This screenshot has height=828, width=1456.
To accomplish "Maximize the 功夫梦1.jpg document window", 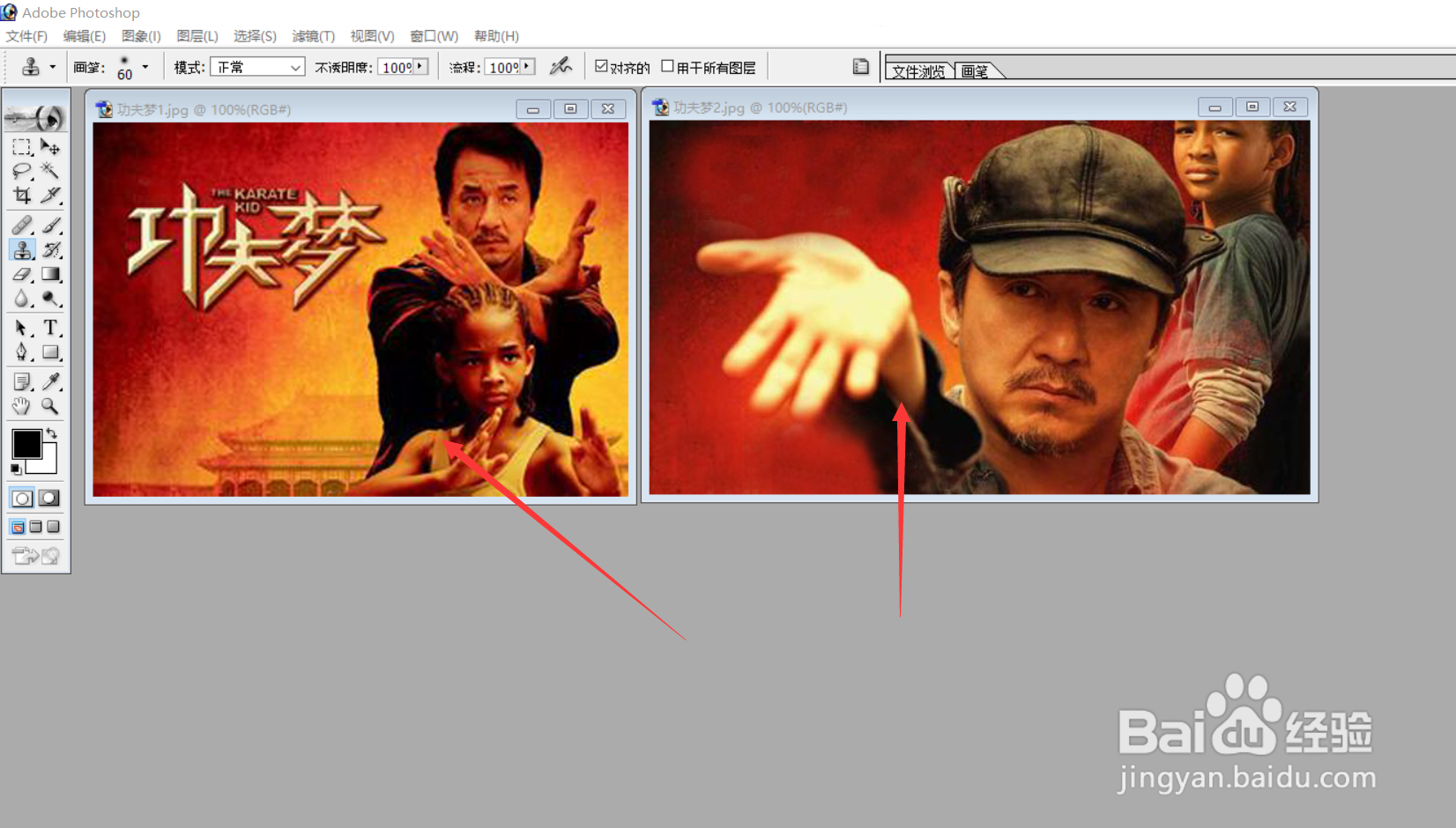I will (570, 108).
